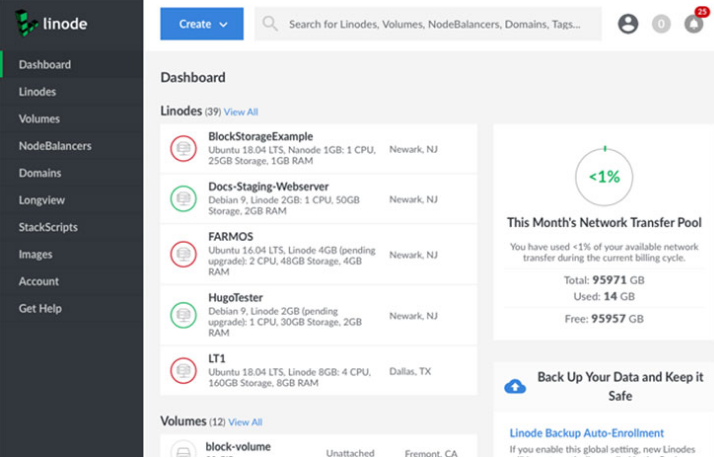Click View All next to Volumes
The width and height of the screenshot is (714, 458).
[245, 423]
